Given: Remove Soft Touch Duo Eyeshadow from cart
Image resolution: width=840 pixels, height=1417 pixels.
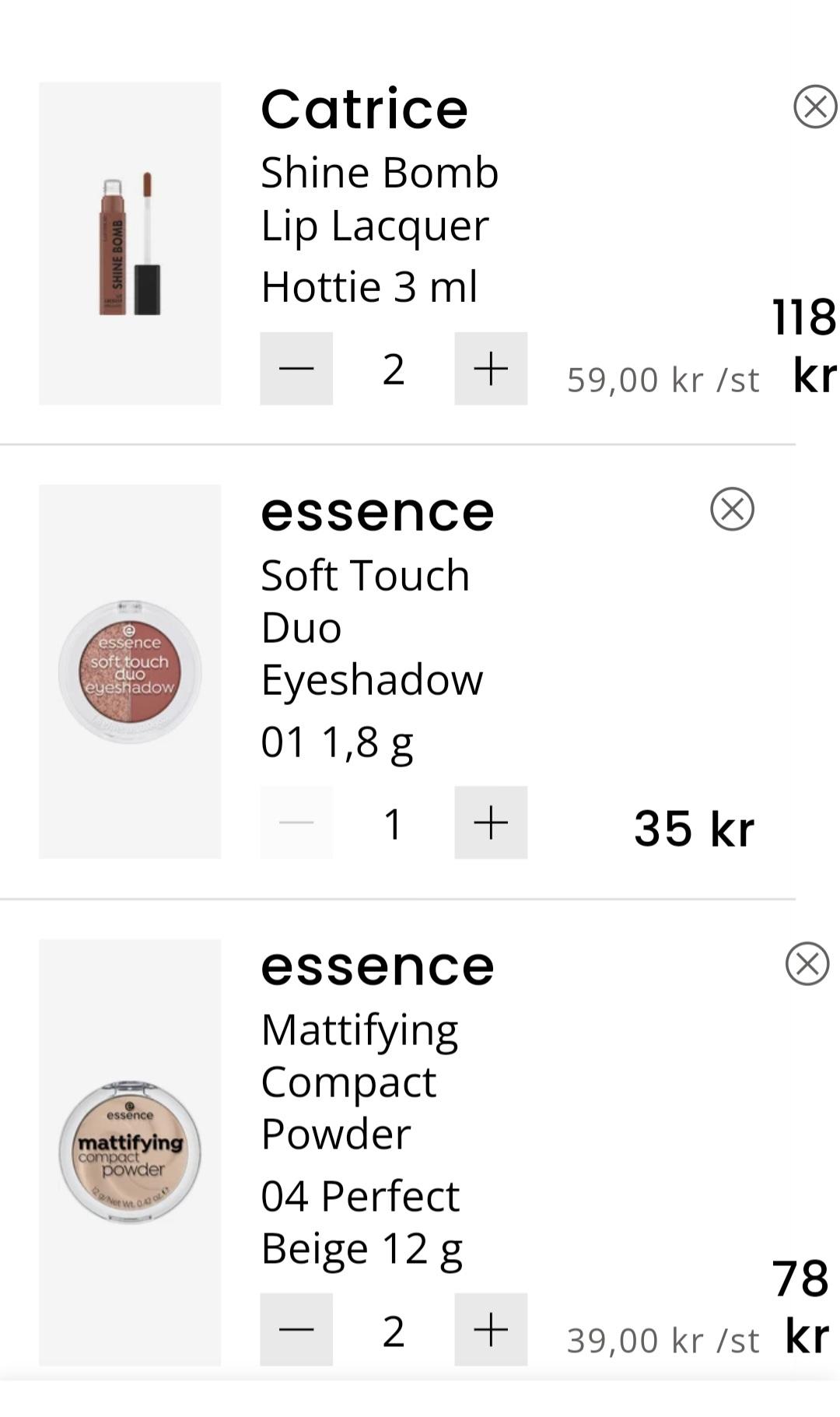Looking at the screenshot, I should coord(732,510).
